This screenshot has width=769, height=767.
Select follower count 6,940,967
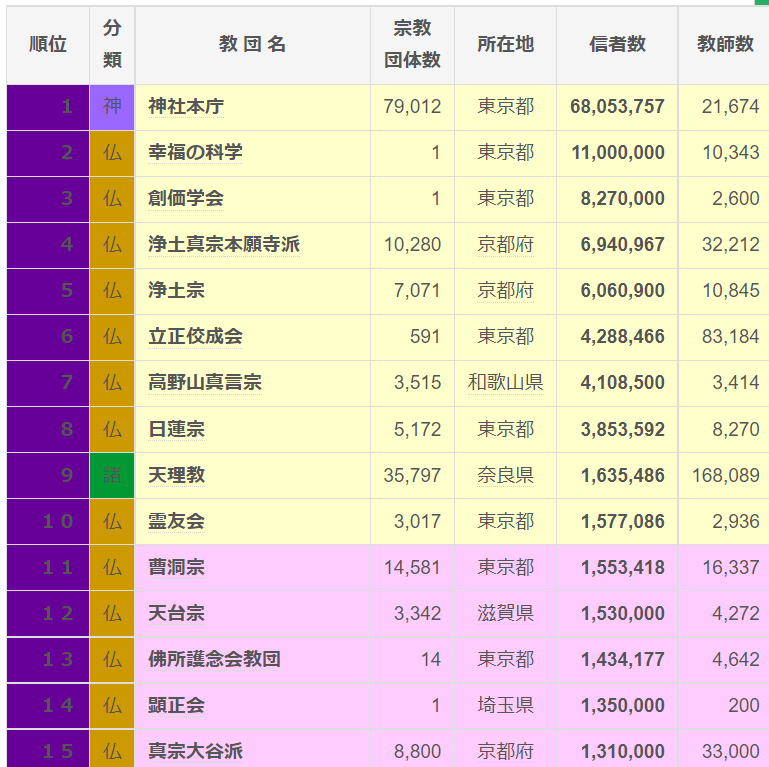(623, 244)
